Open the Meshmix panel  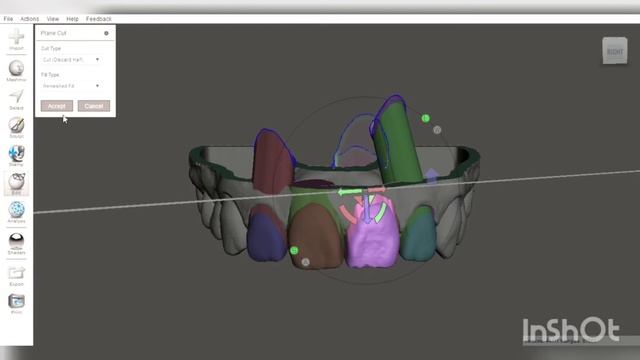click(x=16, y=71)
